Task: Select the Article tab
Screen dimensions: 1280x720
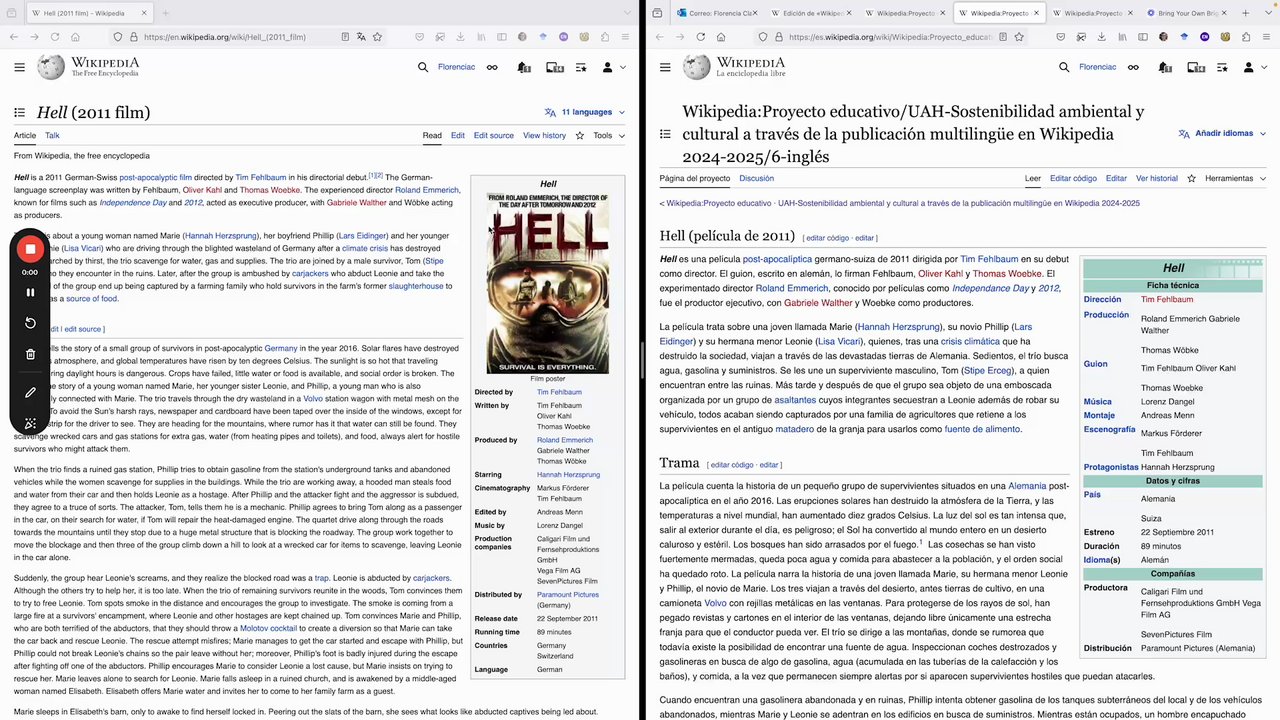Action: point(25,136)
